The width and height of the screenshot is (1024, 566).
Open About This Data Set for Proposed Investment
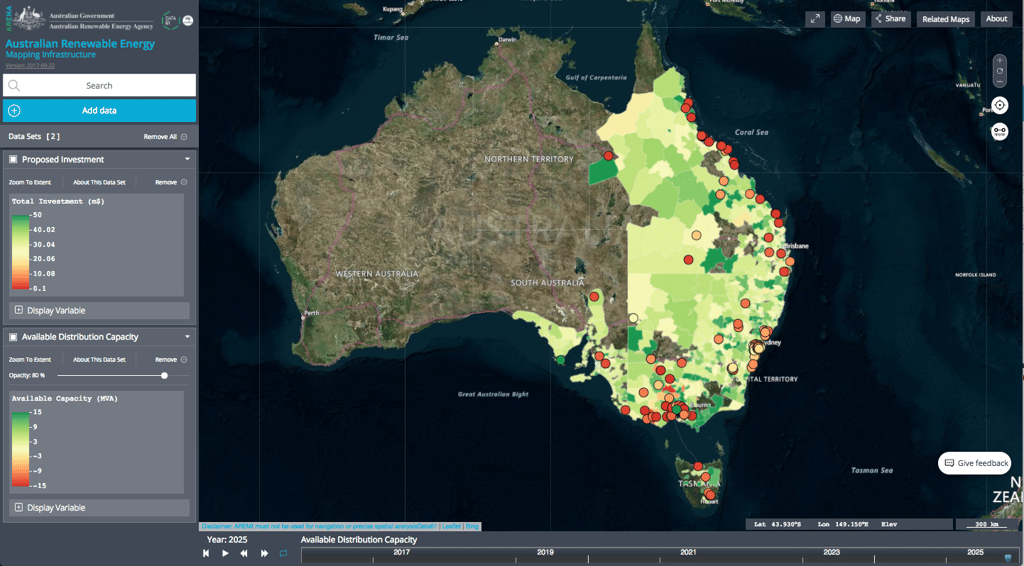[99, 182]
